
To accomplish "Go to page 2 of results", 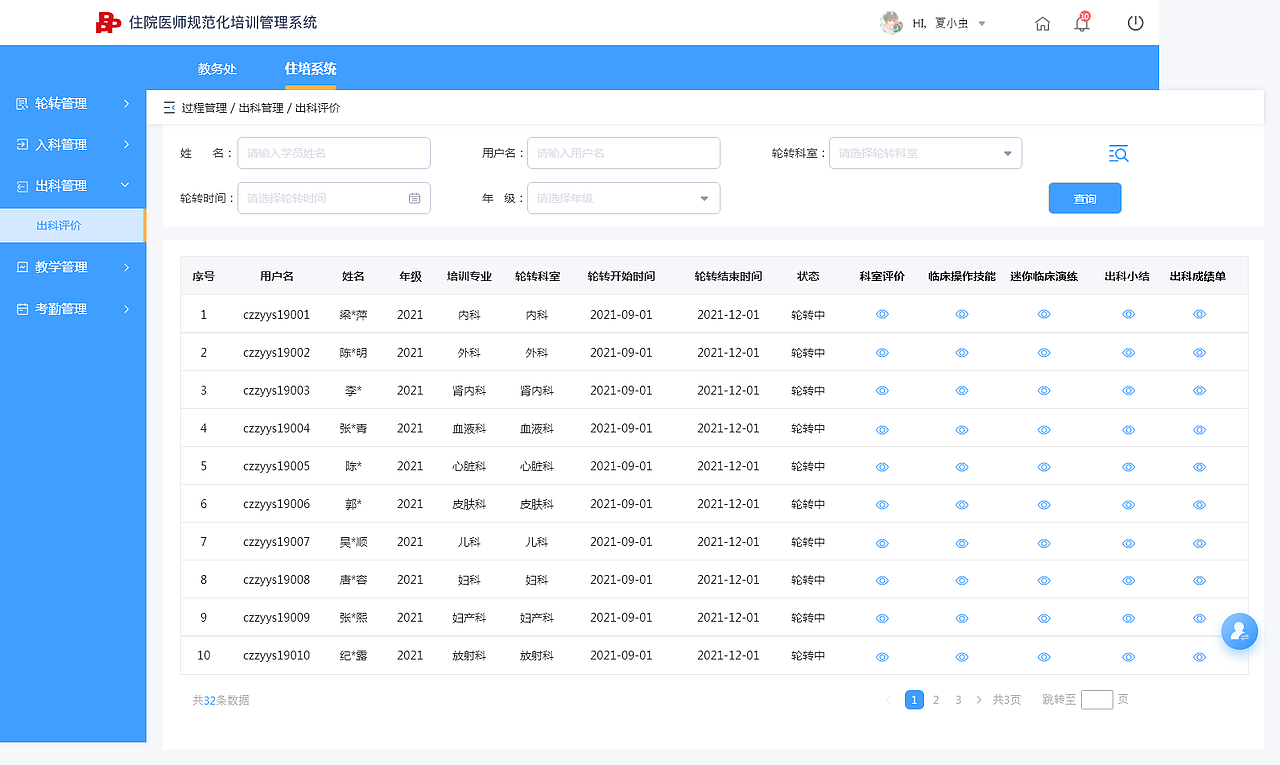I will [936, 699].
